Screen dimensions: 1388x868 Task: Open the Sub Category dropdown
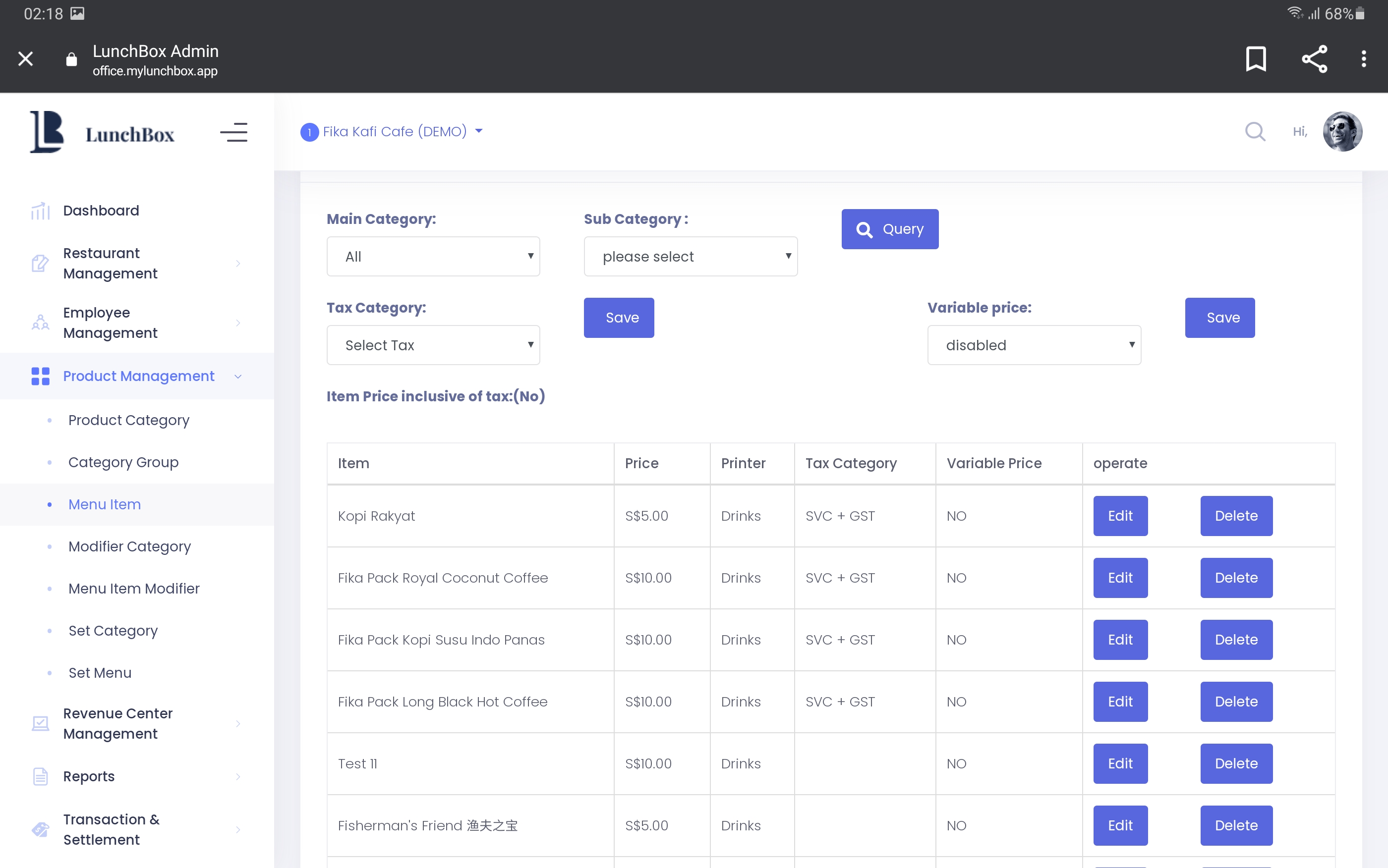[x=690, y=257]
